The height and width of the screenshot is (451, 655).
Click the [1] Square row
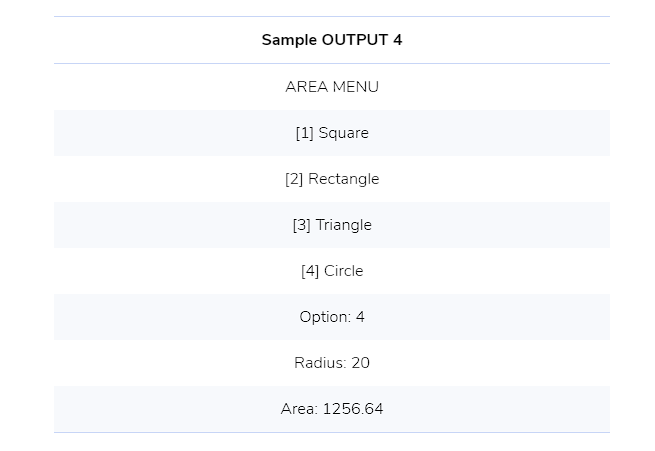tap(332, 133)
